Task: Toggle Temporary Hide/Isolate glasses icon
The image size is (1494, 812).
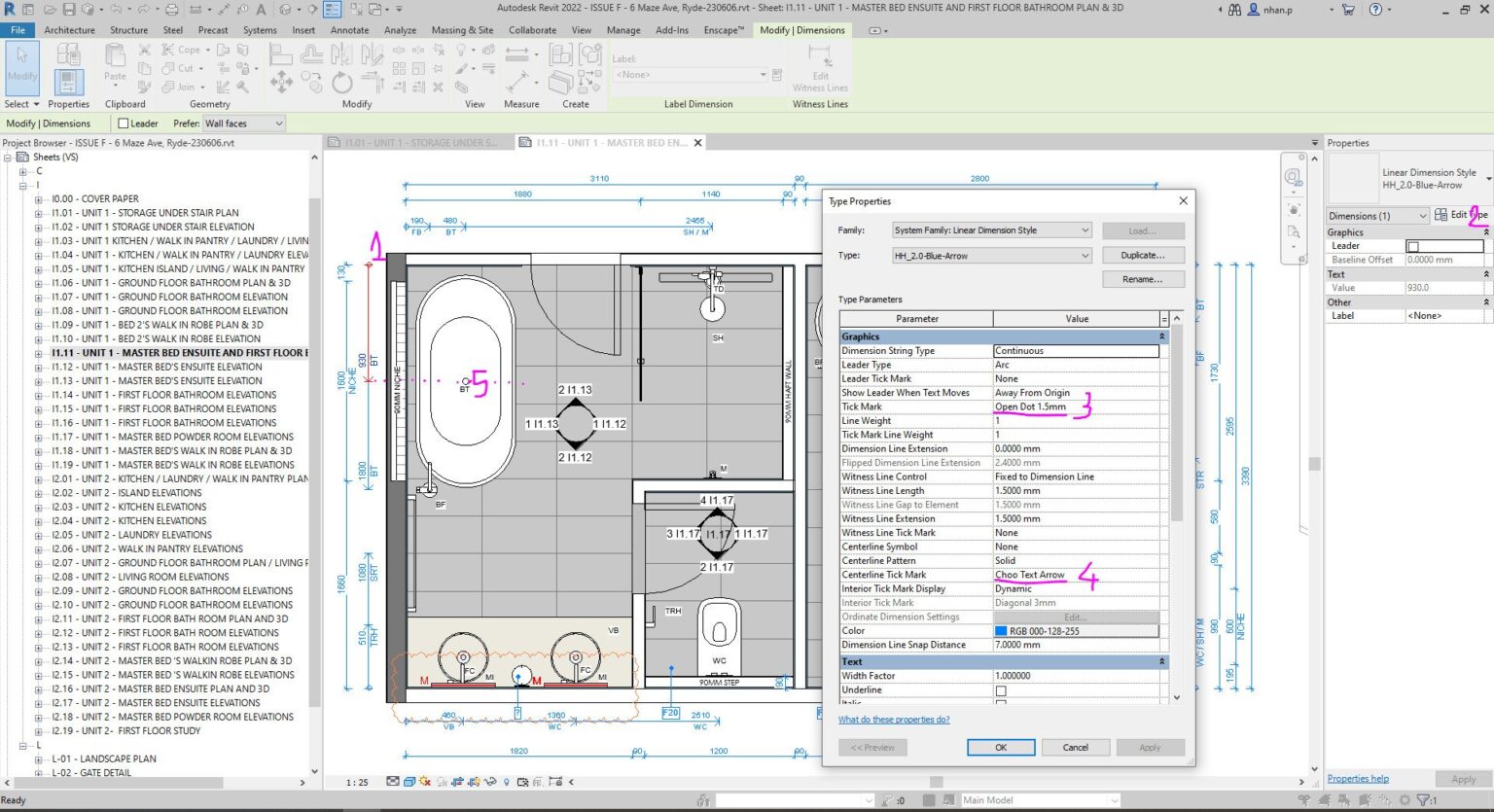Action: click(491, 782)
